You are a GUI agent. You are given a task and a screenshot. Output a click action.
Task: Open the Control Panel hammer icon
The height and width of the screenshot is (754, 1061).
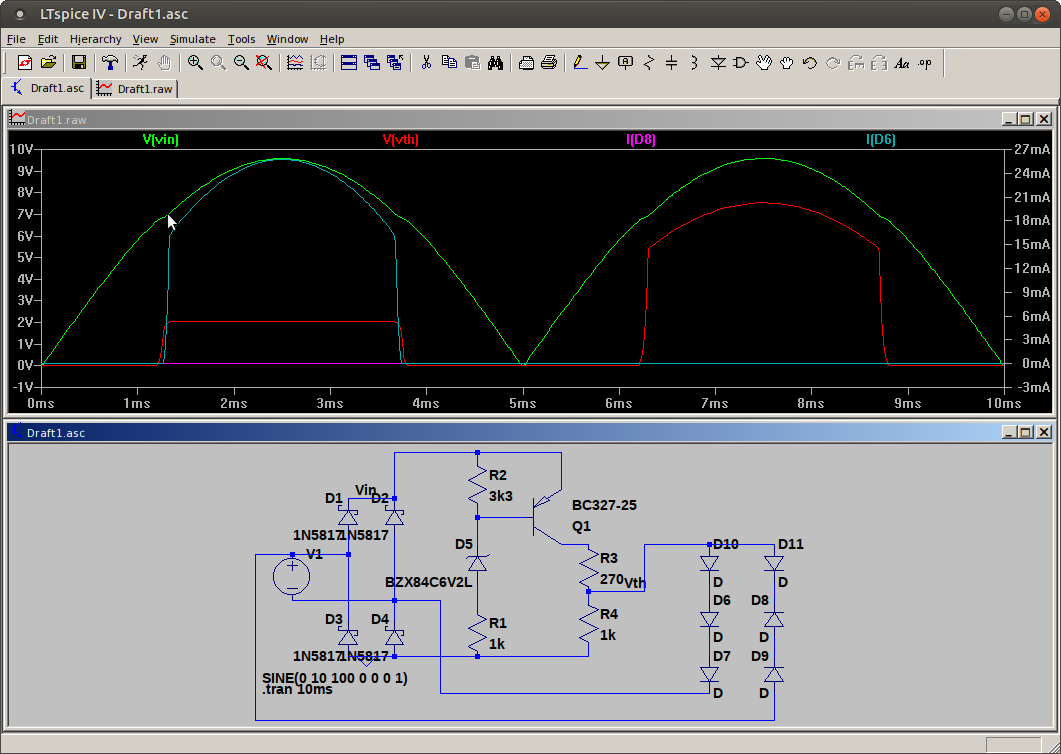110,63
